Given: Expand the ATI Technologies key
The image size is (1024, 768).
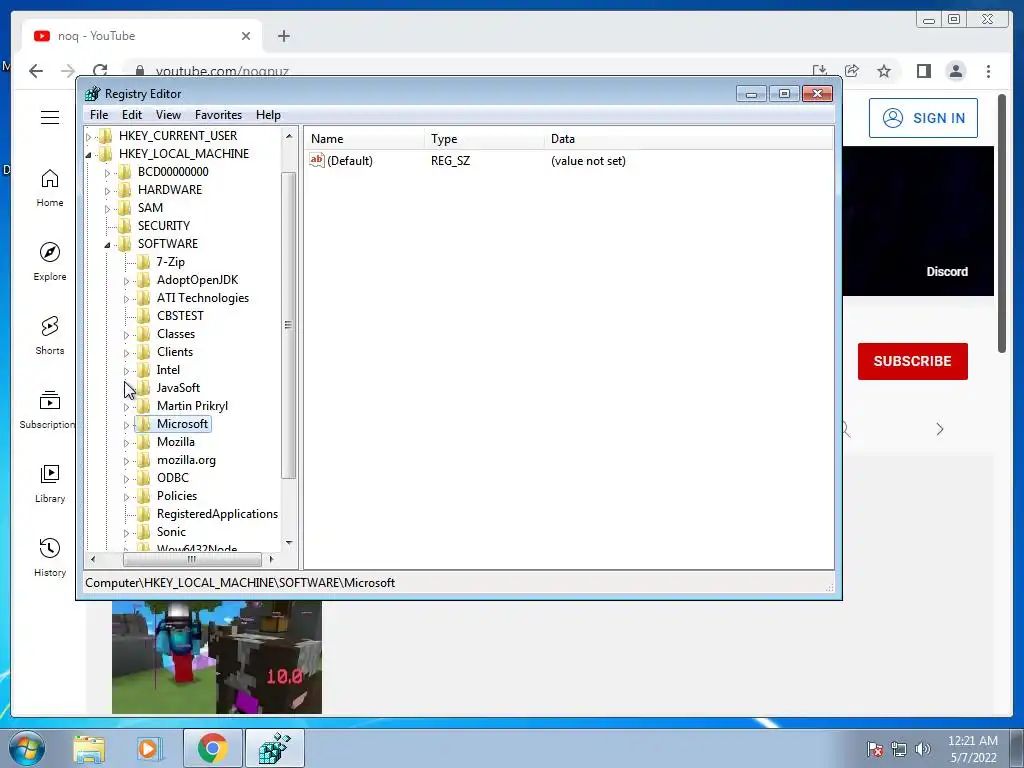Looking at the screenshot, I should tap(127, 299).
